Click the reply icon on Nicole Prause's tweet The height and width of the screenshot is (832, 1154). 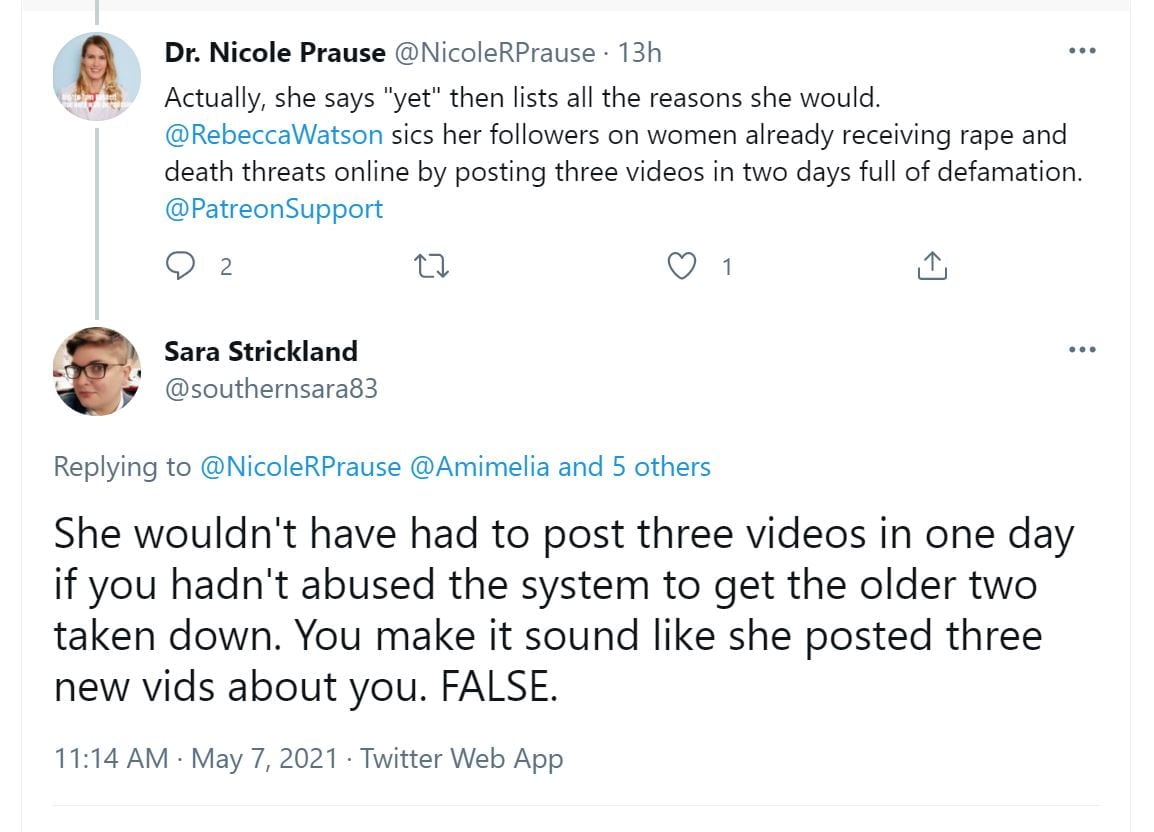pyautogui.click(x=182, y=266)
